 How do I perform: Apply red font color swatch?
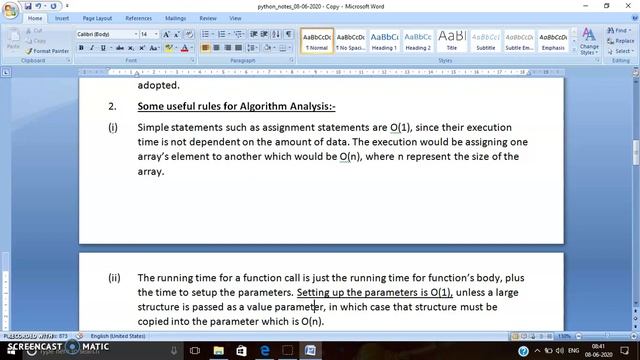coord(184,48)
